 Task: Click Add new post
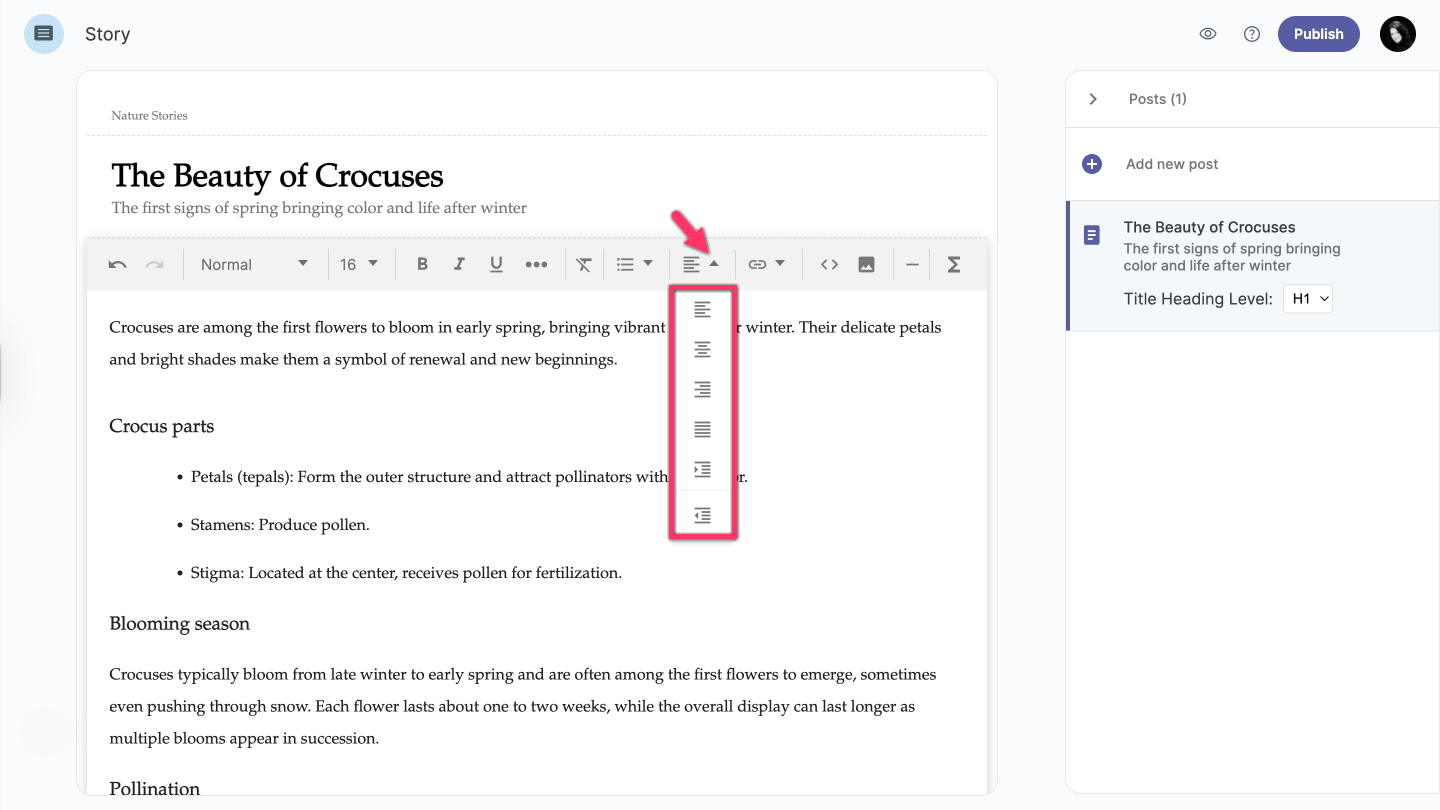[1171, 164]
